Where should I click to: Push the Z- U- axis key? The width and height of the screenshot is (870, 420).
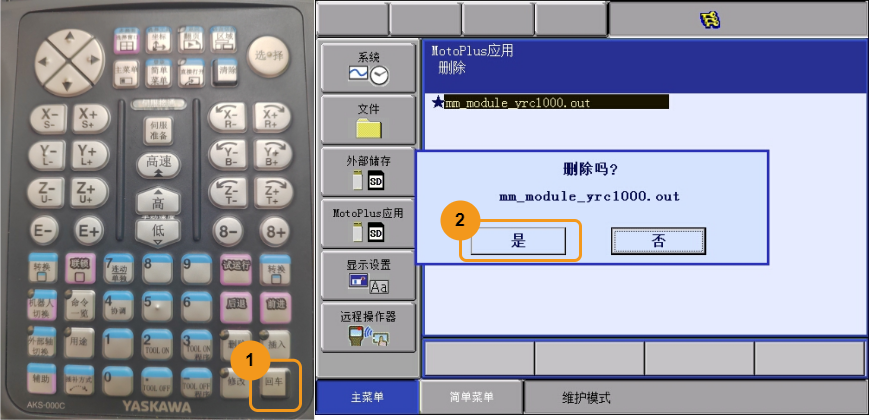pyautogui.click(x=45, y=193)
